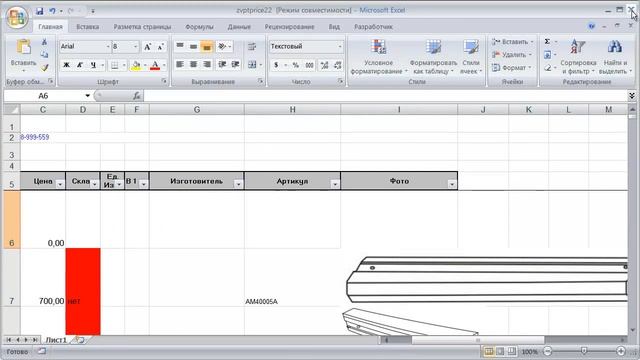The width and height of the screenshot is (640, 360).
Task: Select cell with article AM40005A
Action: tap(292, 278)
